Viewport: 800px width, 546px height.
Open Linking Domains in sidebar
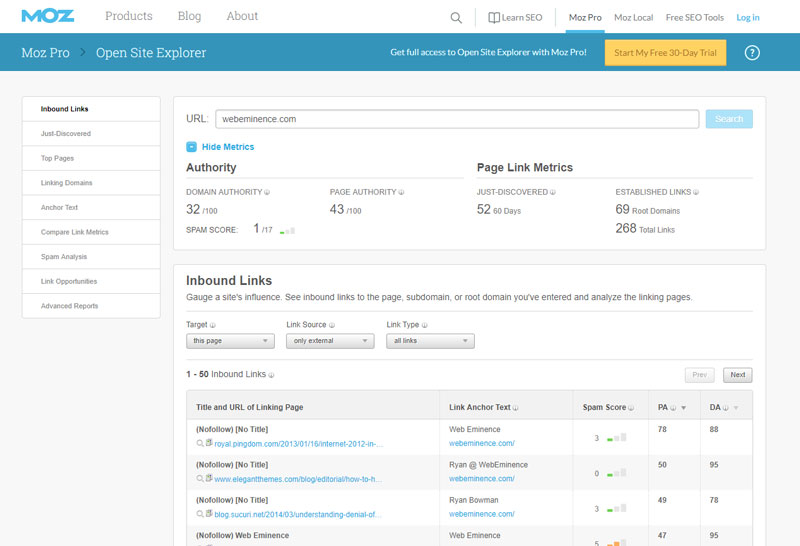click(91, 183)
